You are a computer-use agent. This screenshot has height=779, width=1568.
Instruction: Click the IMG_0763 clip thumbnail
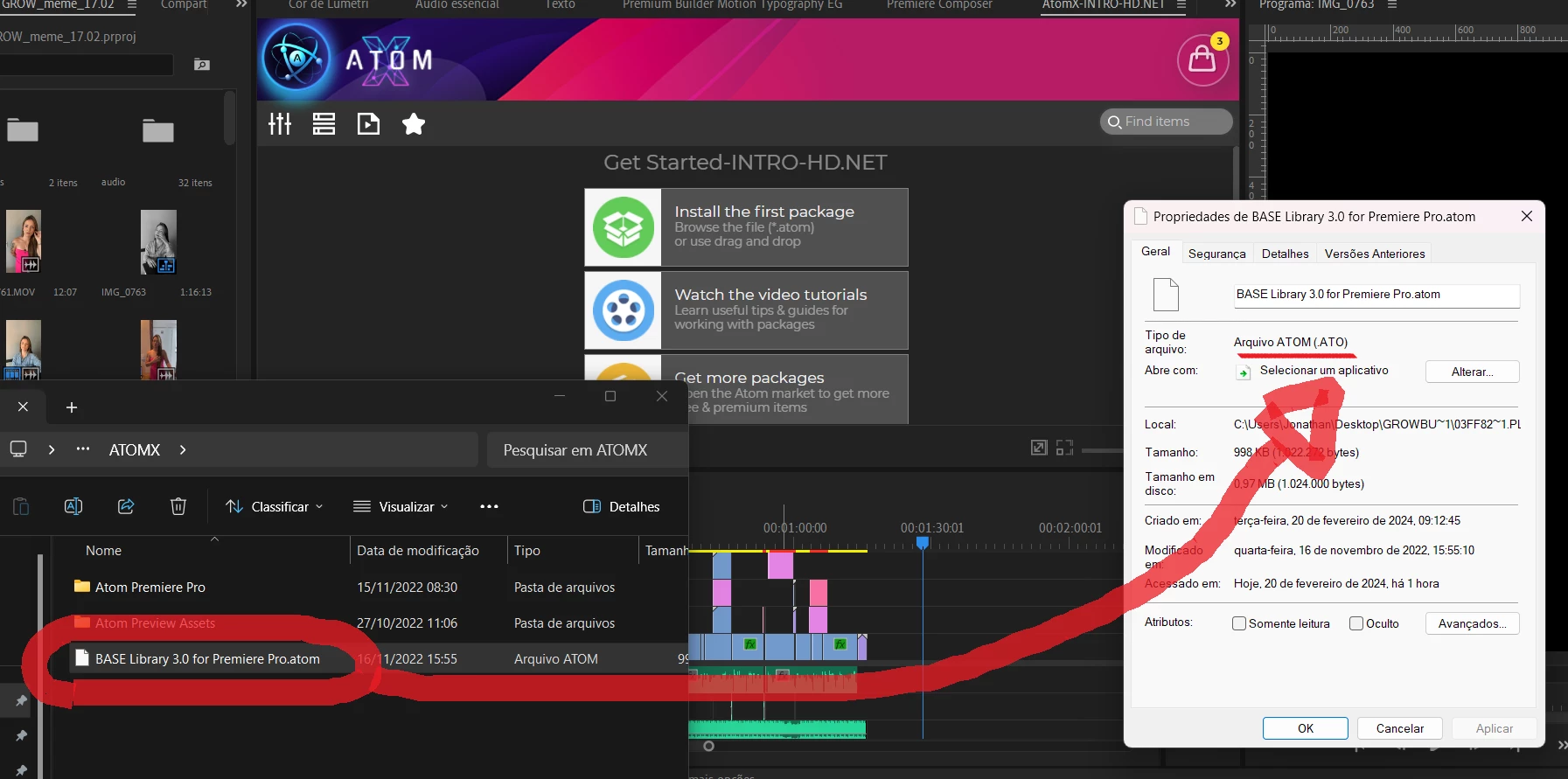[x=158, y=242]
